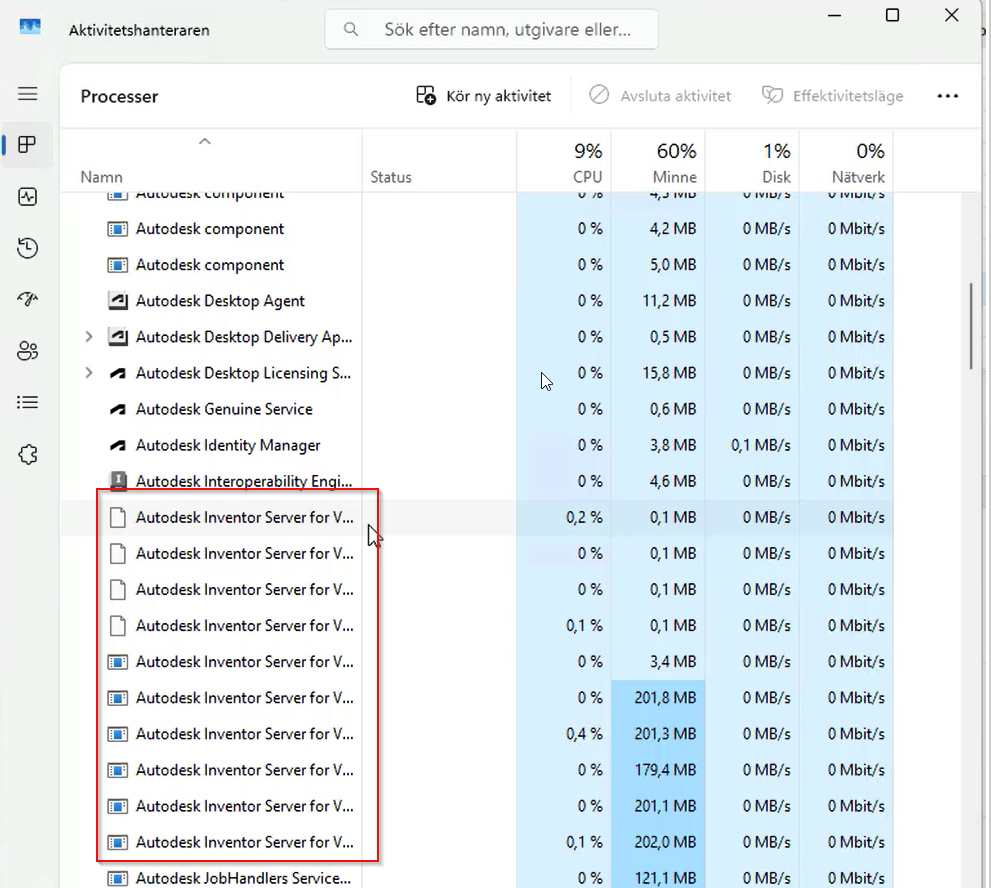Screen dimensions: 991x888
Task: Open the Startup apps sidebar icon
Action: click(27, 299)
